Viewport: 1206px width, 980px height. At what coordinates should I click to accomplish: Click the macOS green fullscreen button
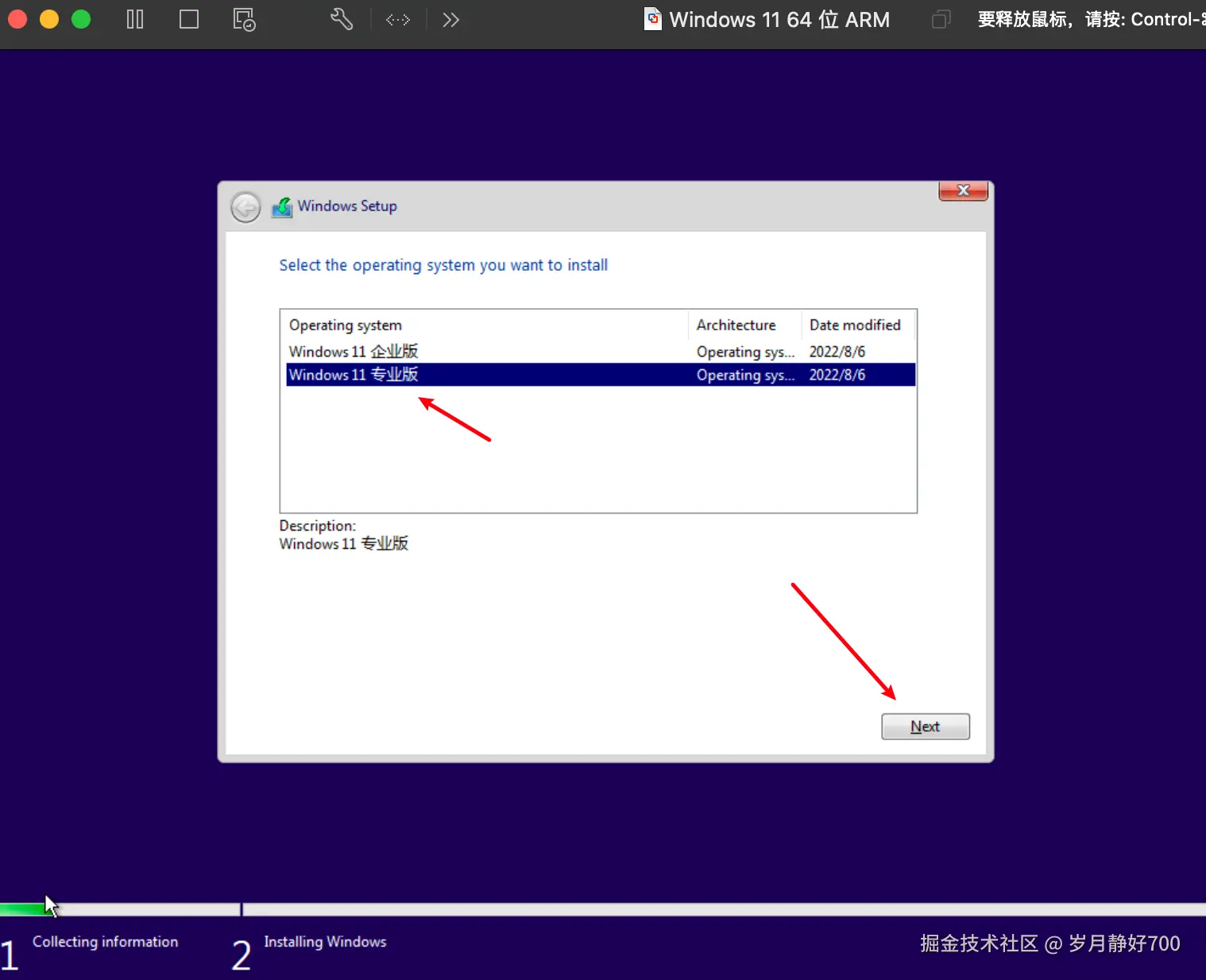click(x=81, y=19)
